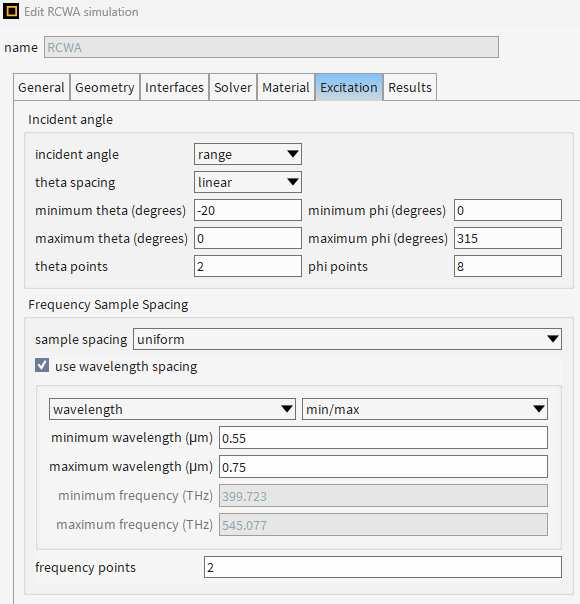Viewport: 580px width, 604px height.
Task: Click the maximum frequency value 545.077
Action: pyautogui.click(x=384, y=525)
